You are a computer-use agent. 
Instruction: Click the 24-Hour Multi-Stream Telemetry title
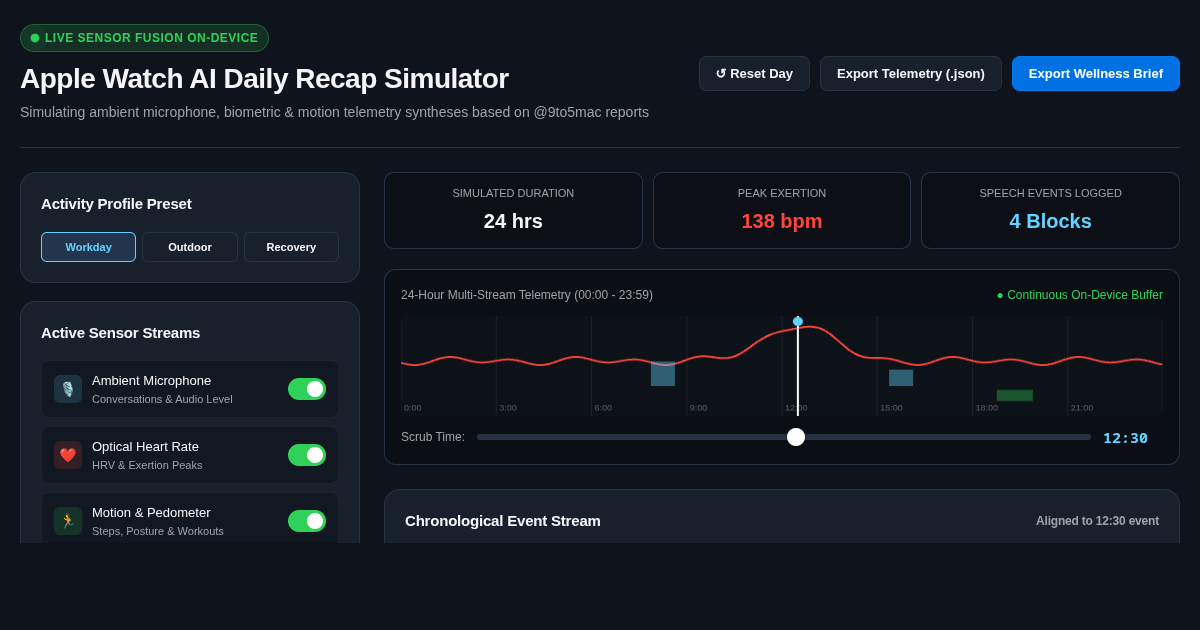(x=527, y=295)
